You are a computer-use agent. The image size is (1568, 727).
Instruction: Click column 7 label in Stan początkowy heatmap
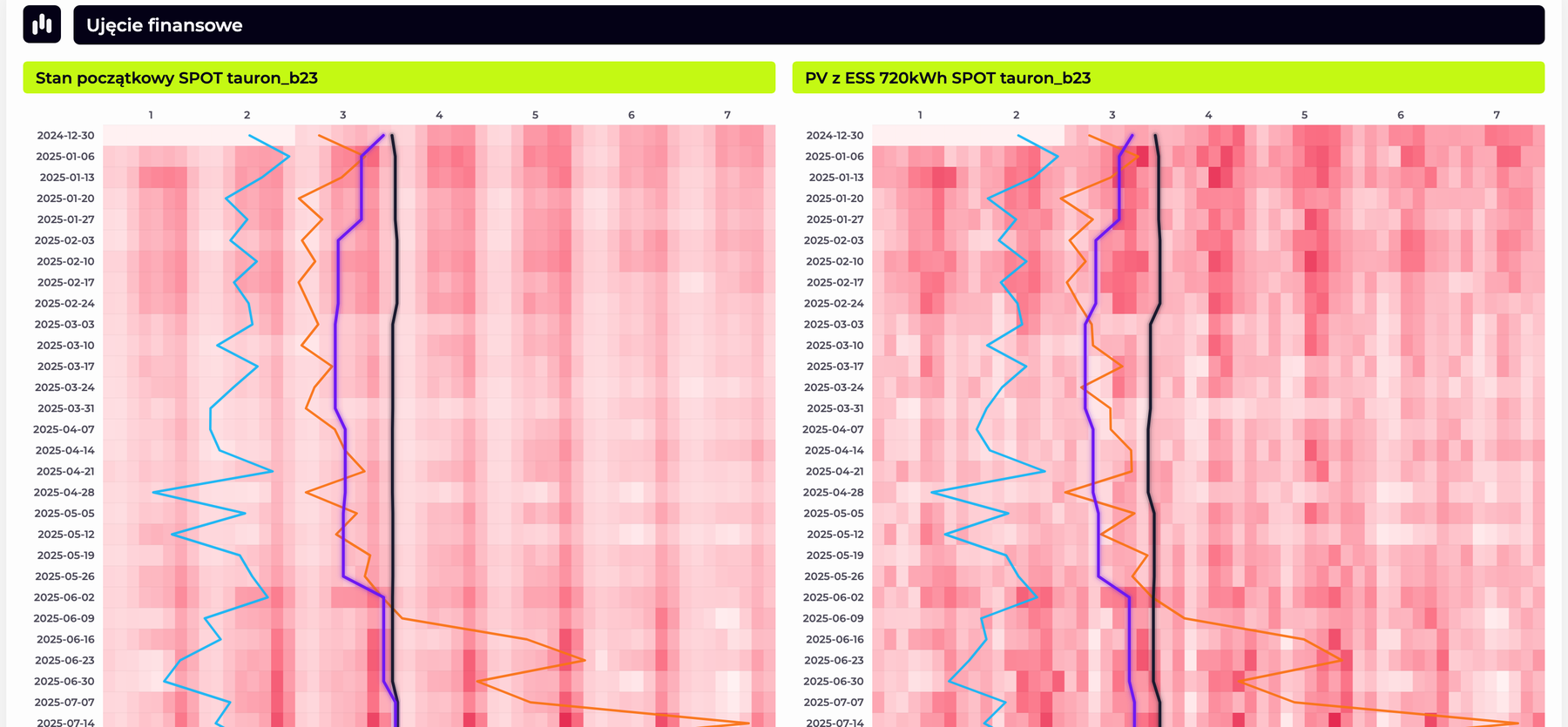point(727,115)
